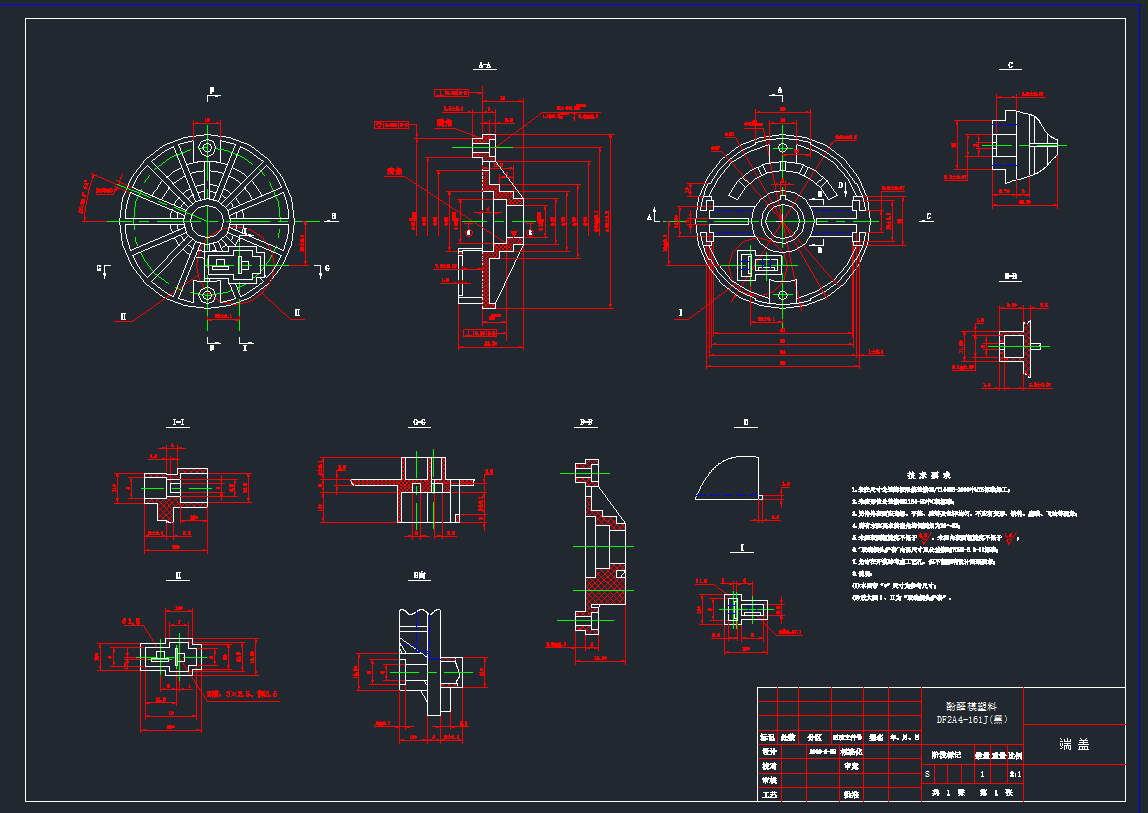Click bottom mounting hole in left view
The width and height of the screenshot is (1148, 813).
click(x=207, y=294)
